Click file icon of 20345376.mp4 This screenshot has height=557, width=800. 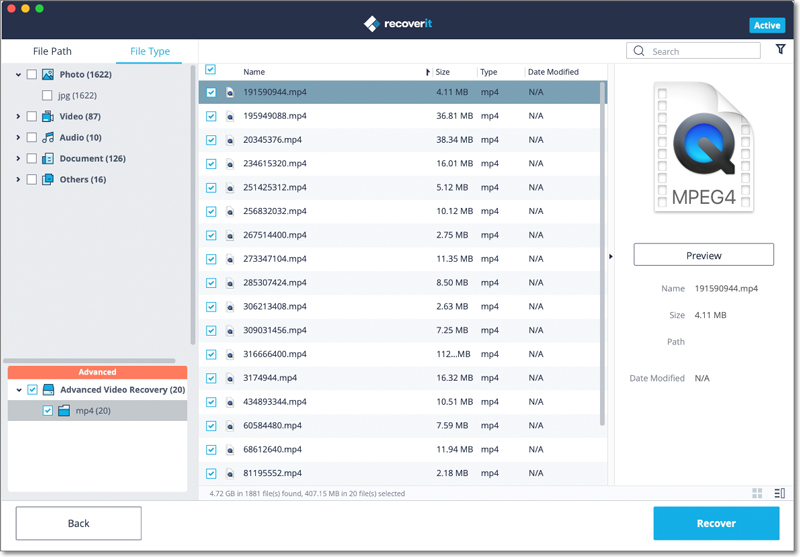pos(230,140)
